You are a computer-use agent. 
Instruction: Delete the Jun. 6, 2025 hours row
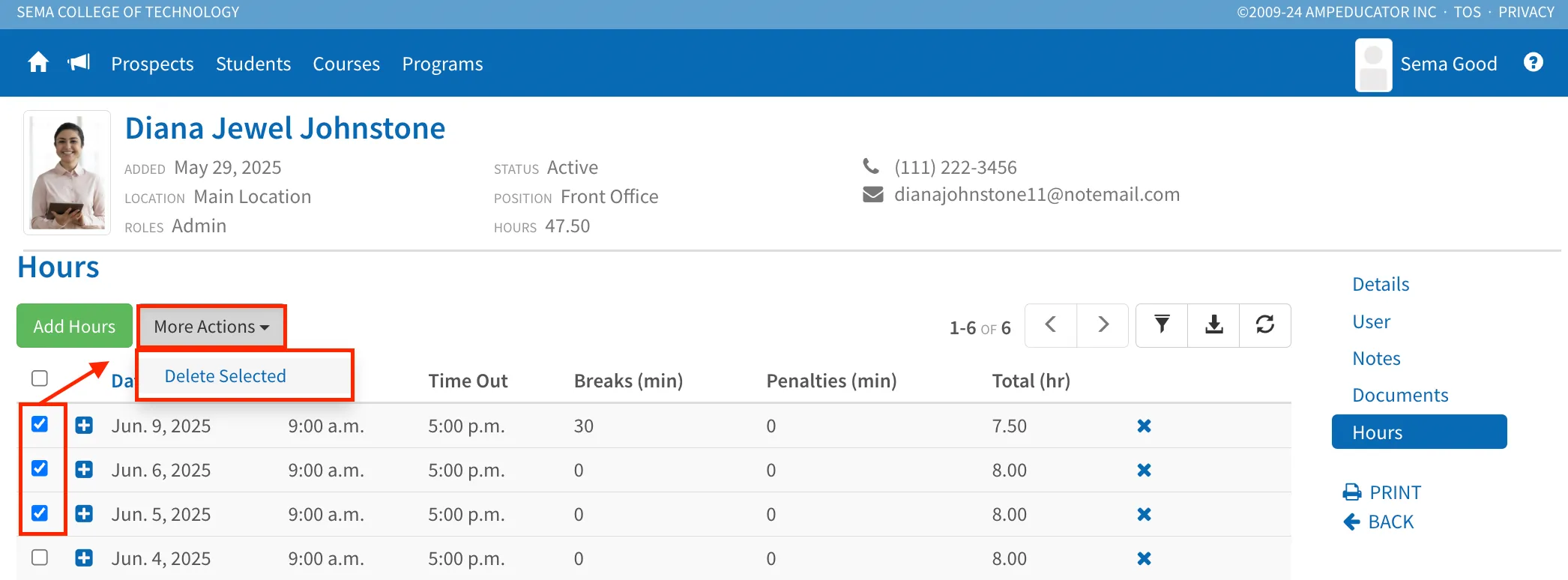click(x=1144, y=471)
